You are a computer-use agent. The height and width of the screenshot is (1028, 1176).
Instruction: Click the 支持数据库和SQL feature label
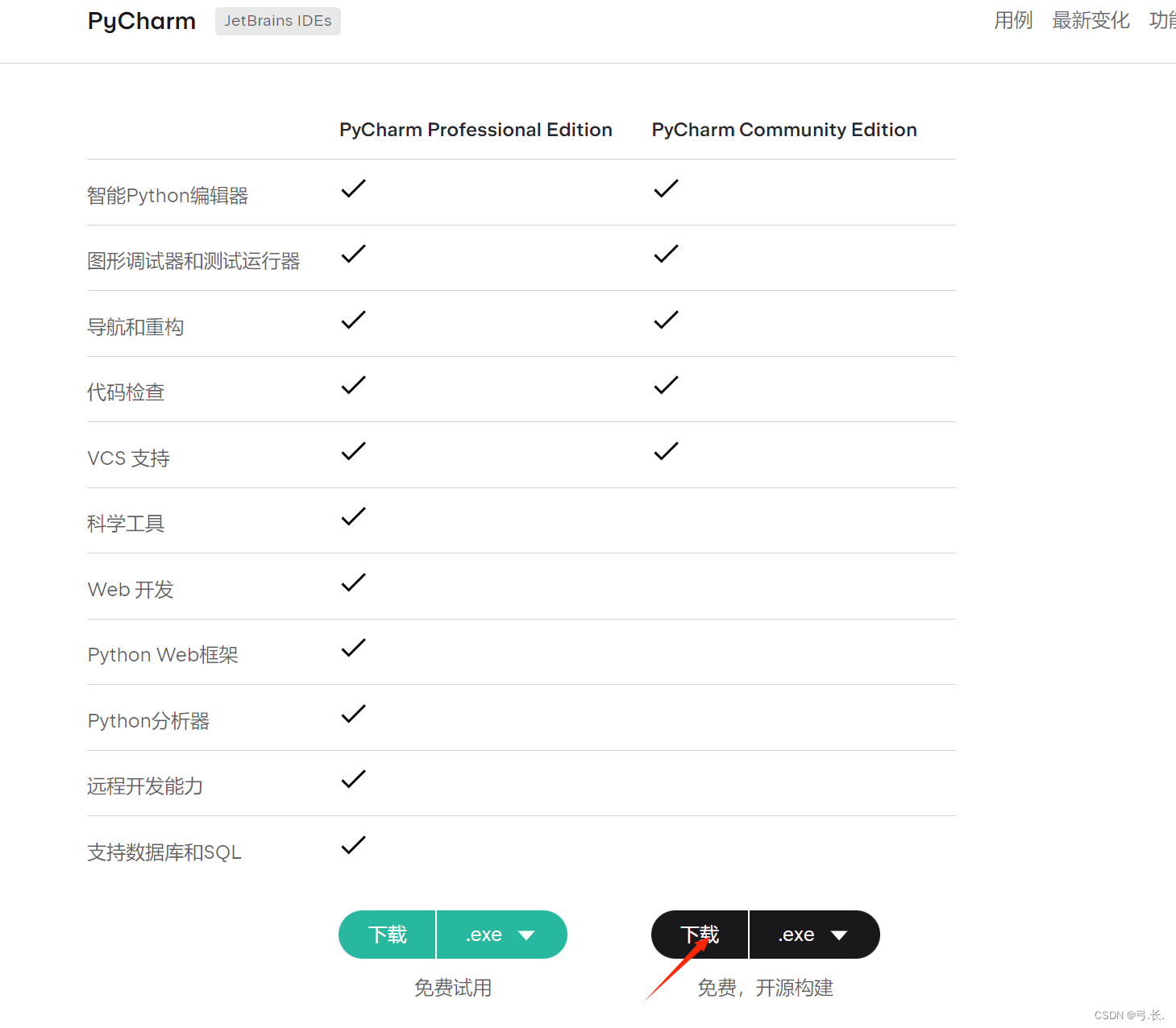pyautogui.click(x=164, y=852)
